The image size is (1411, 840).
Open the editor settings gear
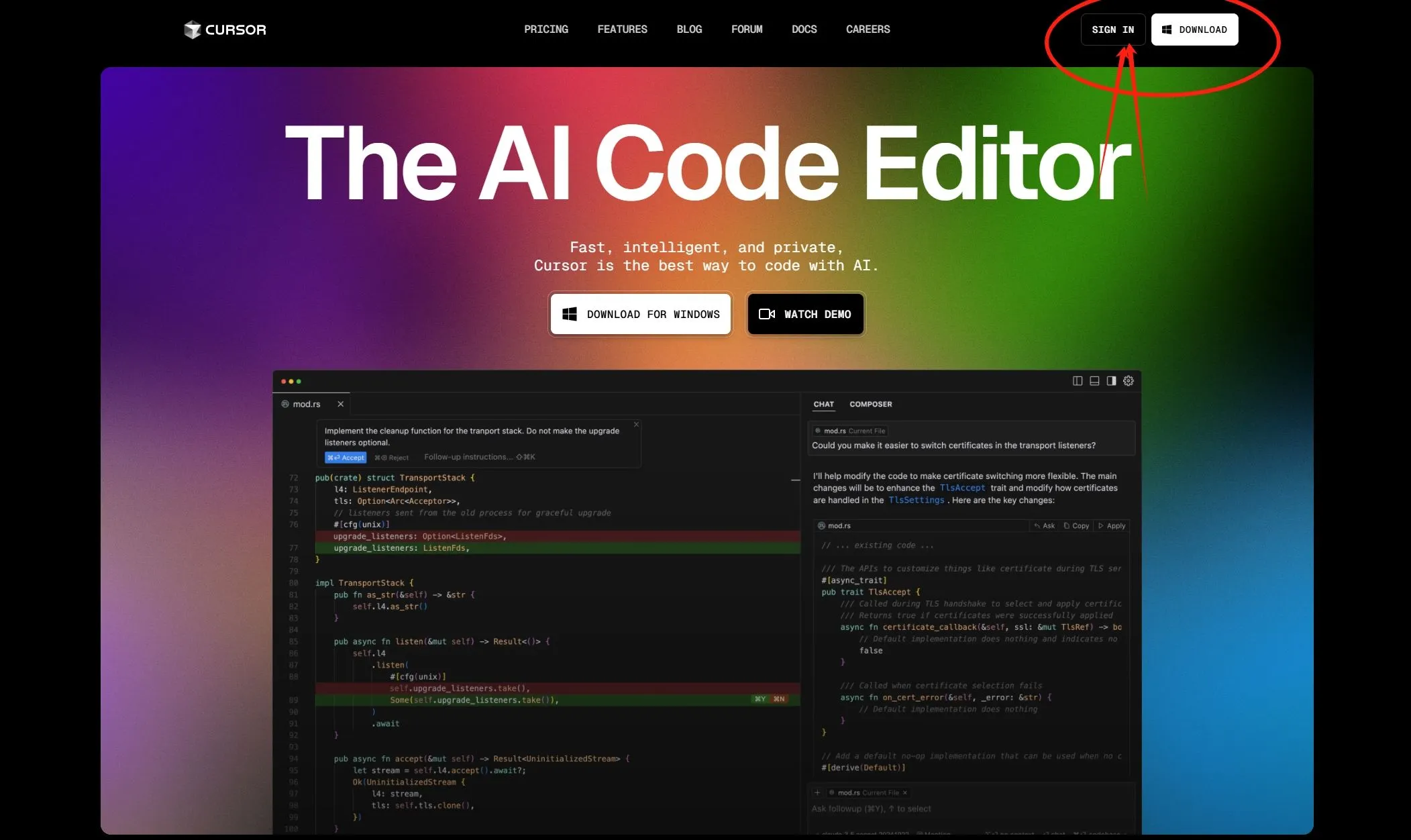coord(1129,381)
